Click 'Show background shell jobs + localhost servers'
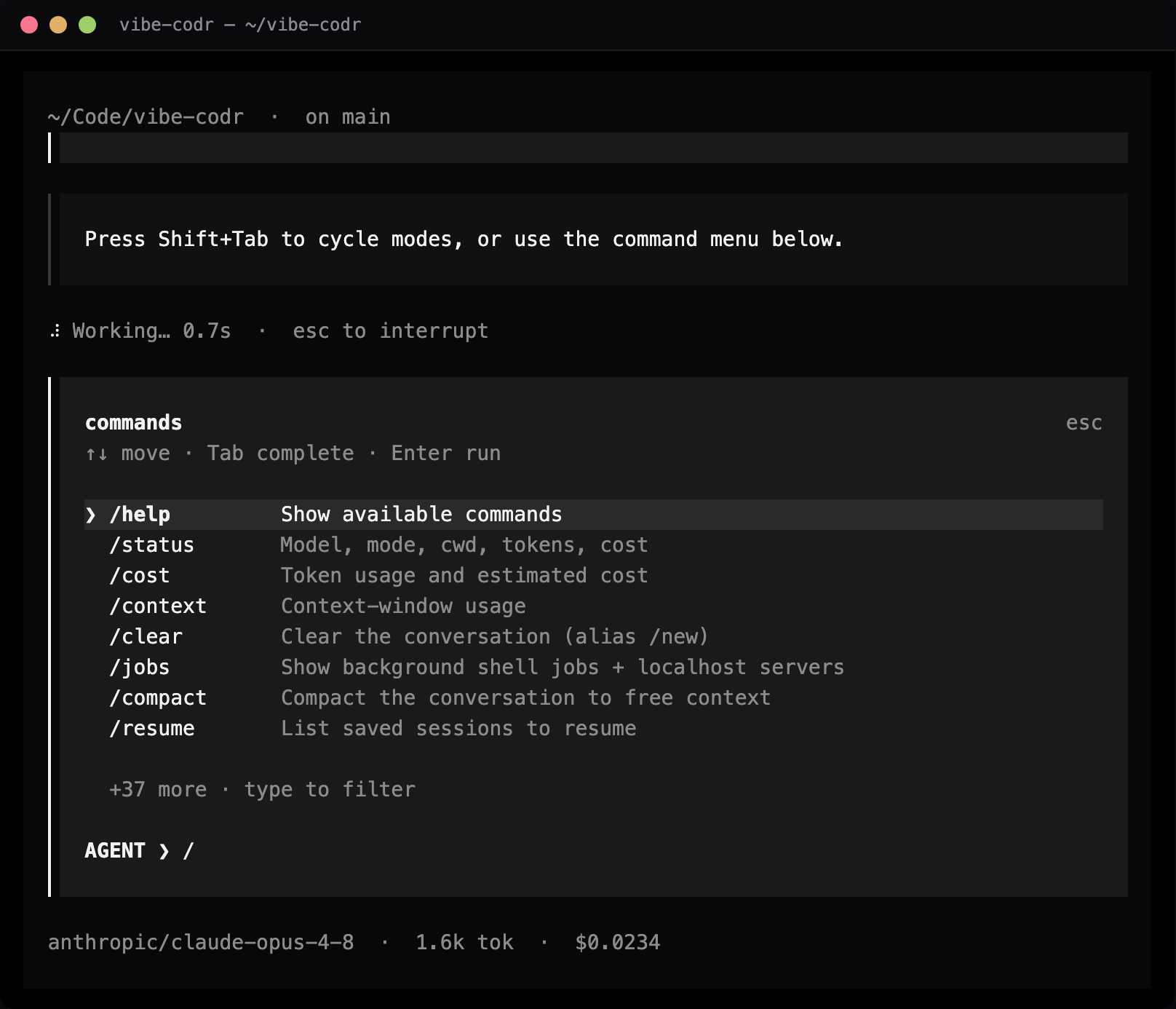The height and width of the screenshot is (1009, 1176). pyautogui.click(x=563, y=668)
